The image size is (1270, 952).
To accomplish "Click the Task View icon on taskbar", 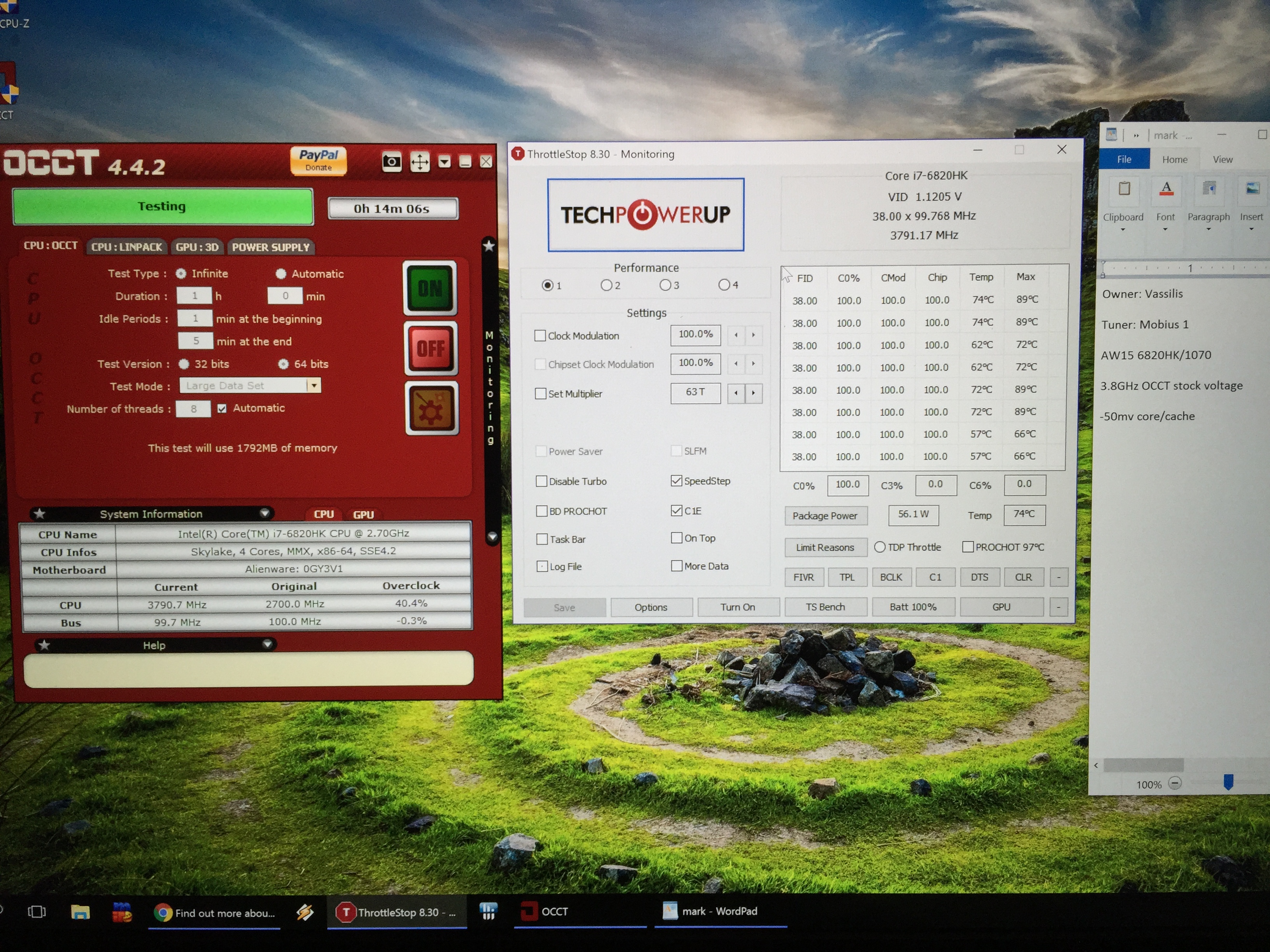I will coord(37,911).
